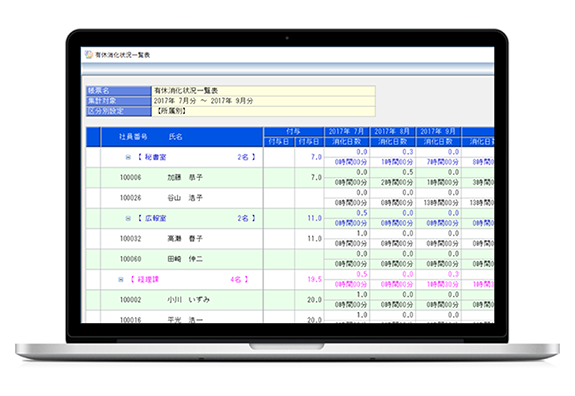Click the 秘書室 group label text

coord(155,157)
